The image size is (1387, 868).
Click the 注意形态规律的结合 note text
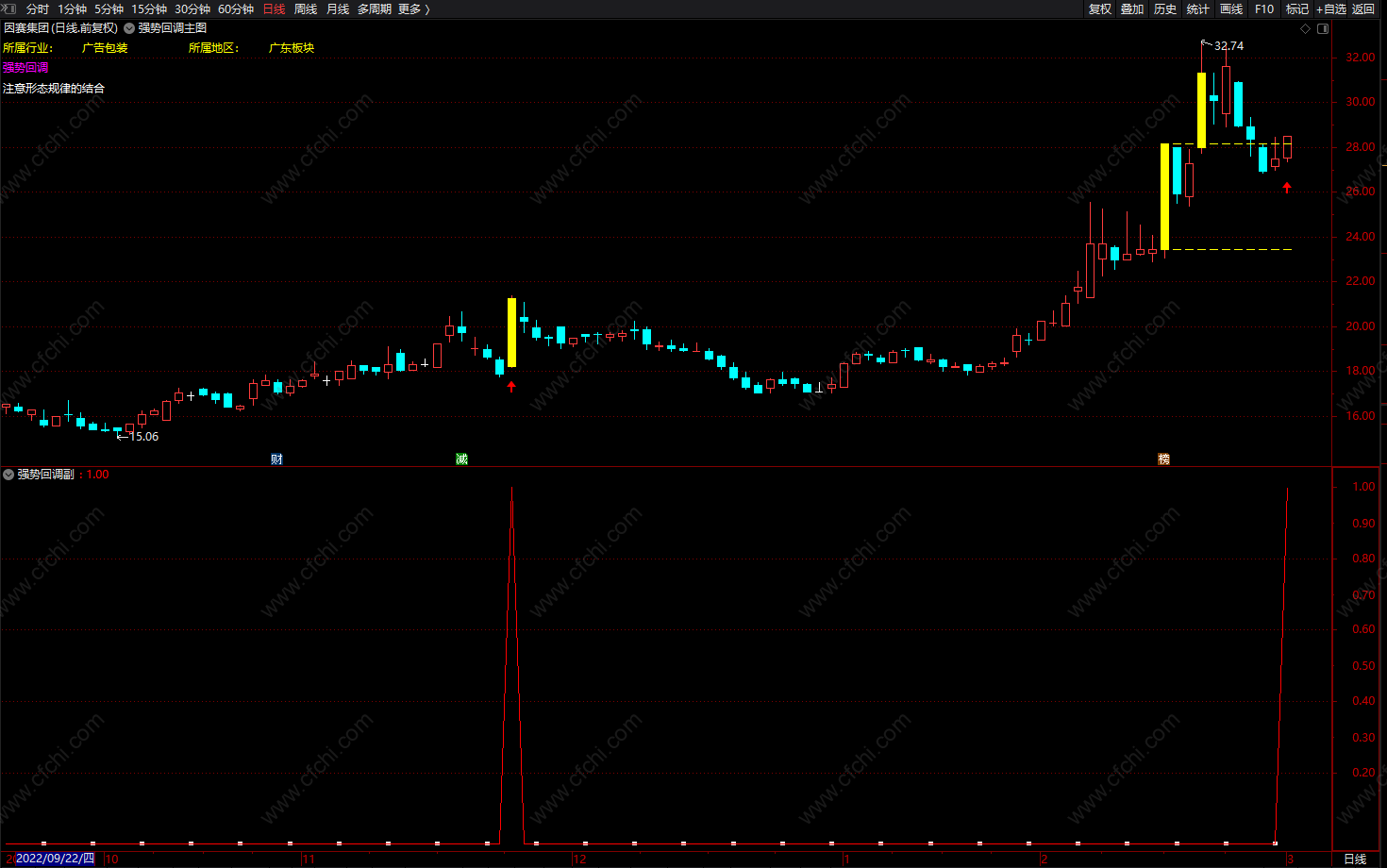pyautogui.click(x=54, y=89)
